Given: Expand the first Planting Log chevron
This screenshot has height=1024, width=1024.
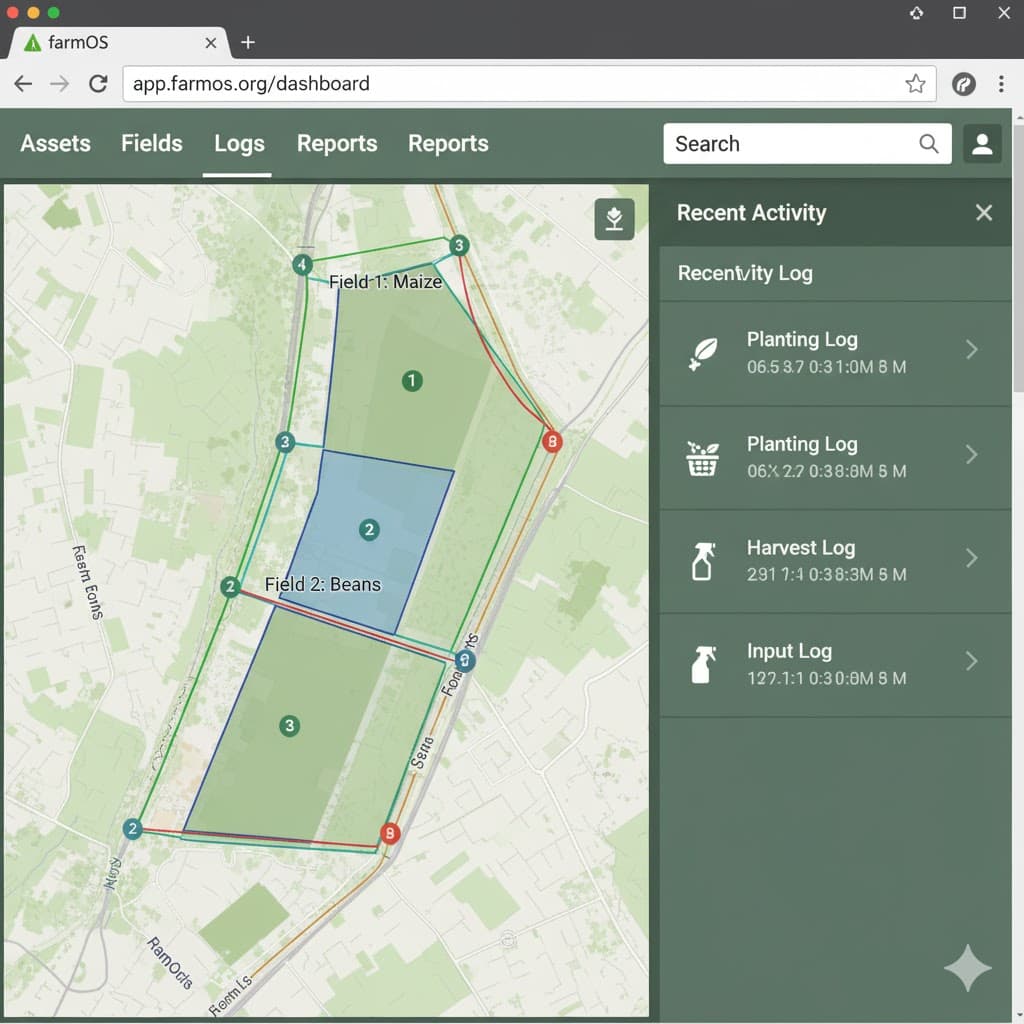Looking at the screenshot, I should pyautogui.click(x=971, y=350).
